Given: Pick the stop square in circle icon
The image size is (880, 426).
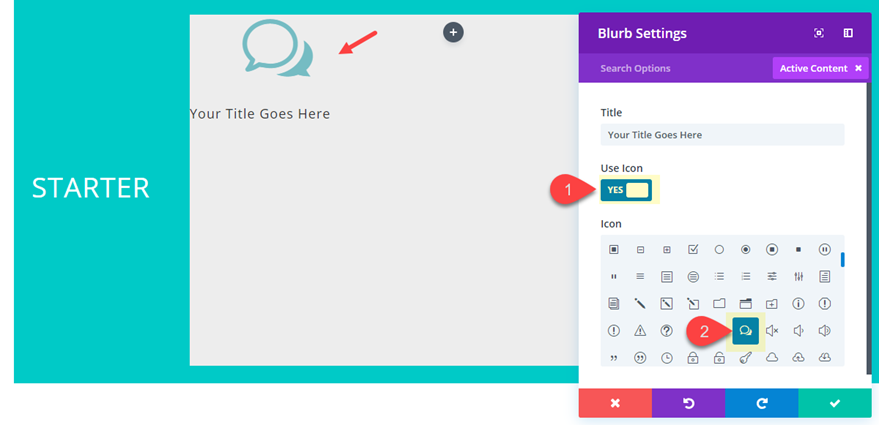Looking at the screenshot, I should (772, 250).
